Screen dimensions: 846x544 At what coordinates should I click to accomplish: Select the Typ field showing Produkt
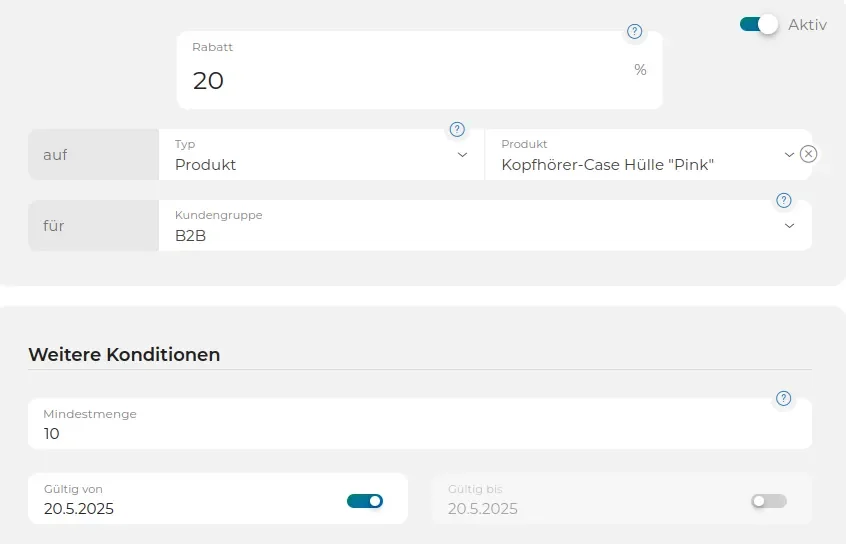click(322, 154)
